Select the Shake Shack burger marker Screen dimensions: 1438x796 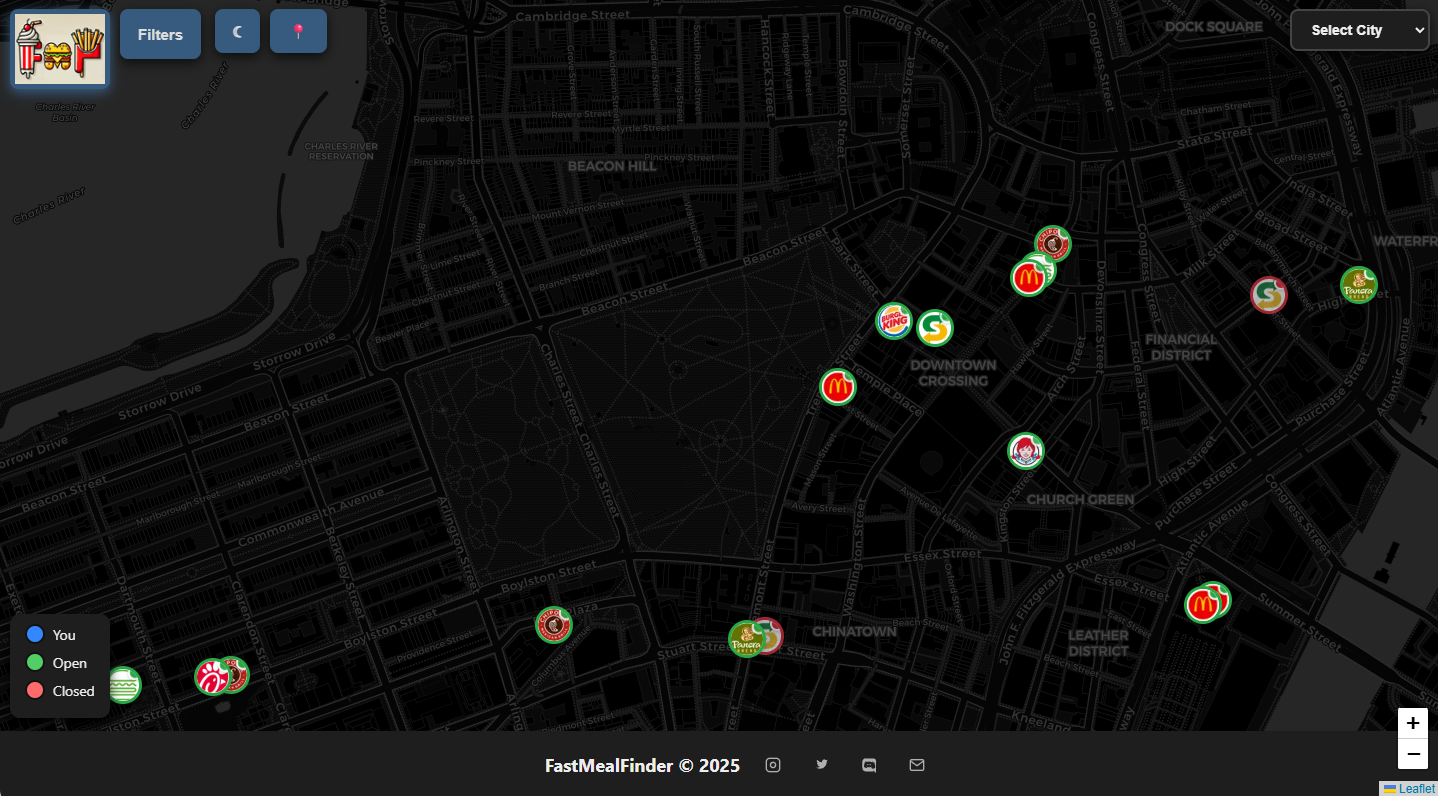(x=125, y=685)
